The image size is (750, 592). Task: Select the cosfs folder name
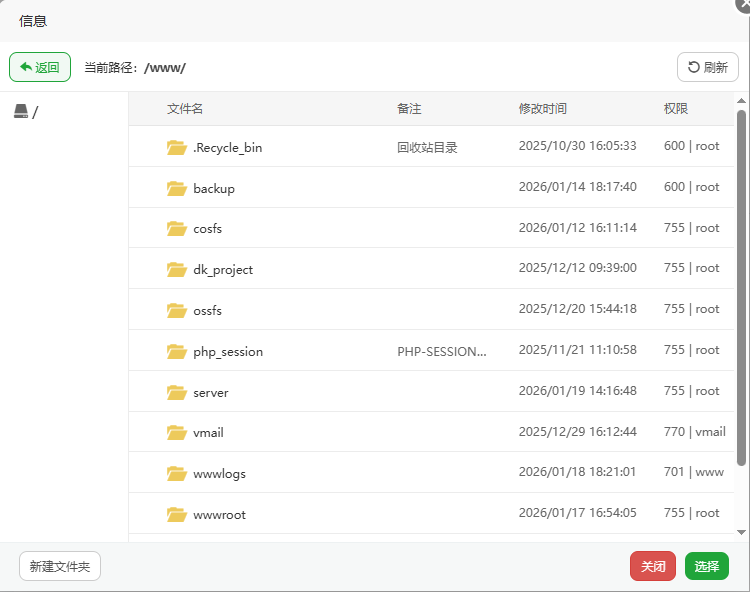click(x=208, y=229)
